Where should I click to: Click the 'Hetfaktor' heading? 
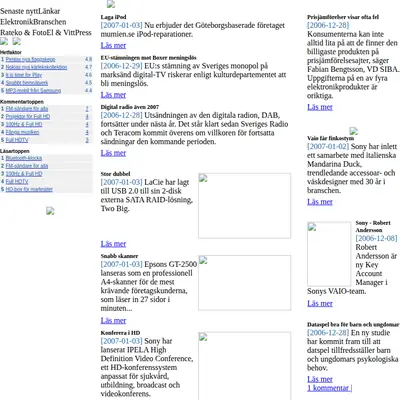point(11,52)
